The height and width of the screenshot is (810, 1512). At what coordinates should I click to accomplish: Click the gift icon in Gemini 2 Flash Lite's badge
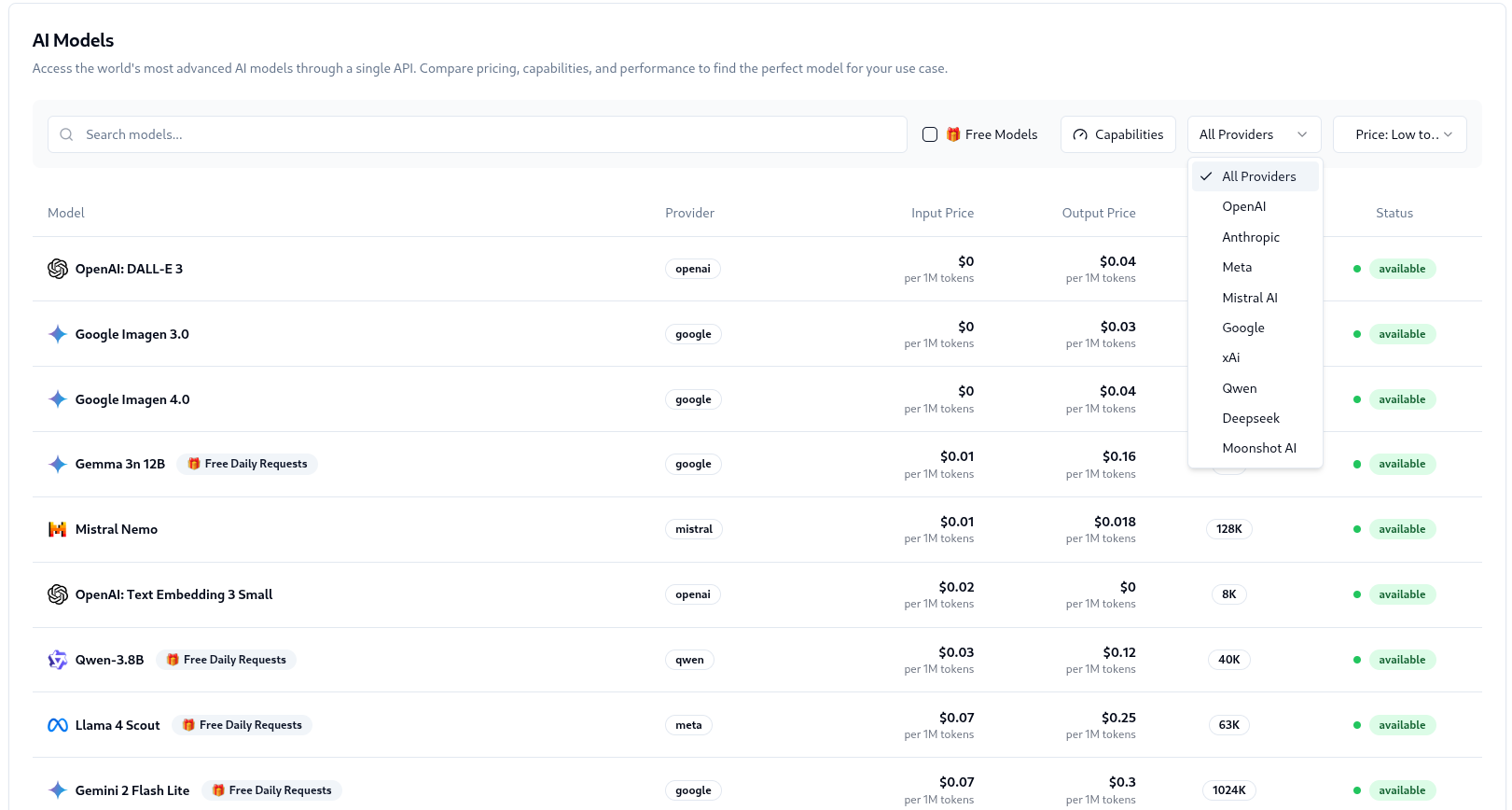coord(218,790)
